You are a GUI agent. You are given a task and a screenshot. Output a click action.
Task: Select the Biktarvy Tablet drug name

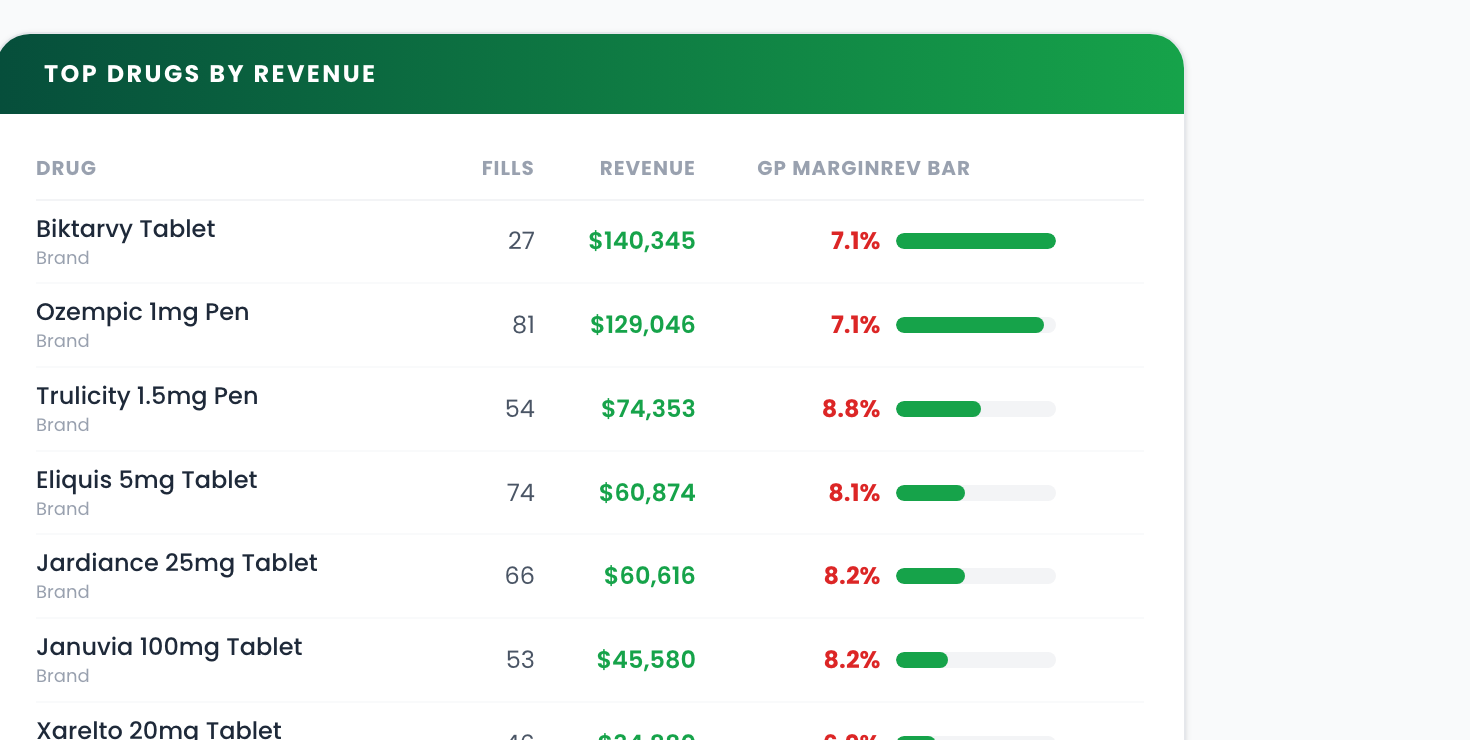pos(126,229)
